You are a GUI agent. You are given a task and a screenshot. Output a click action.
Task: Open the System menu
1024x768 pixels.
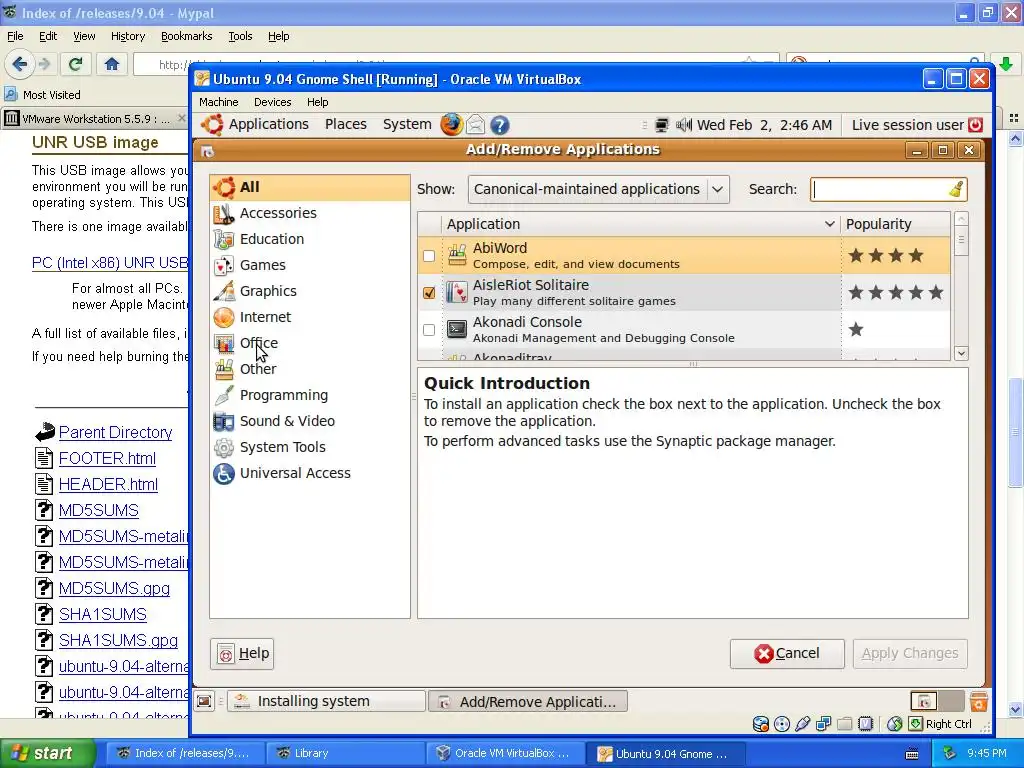(407, 125)
